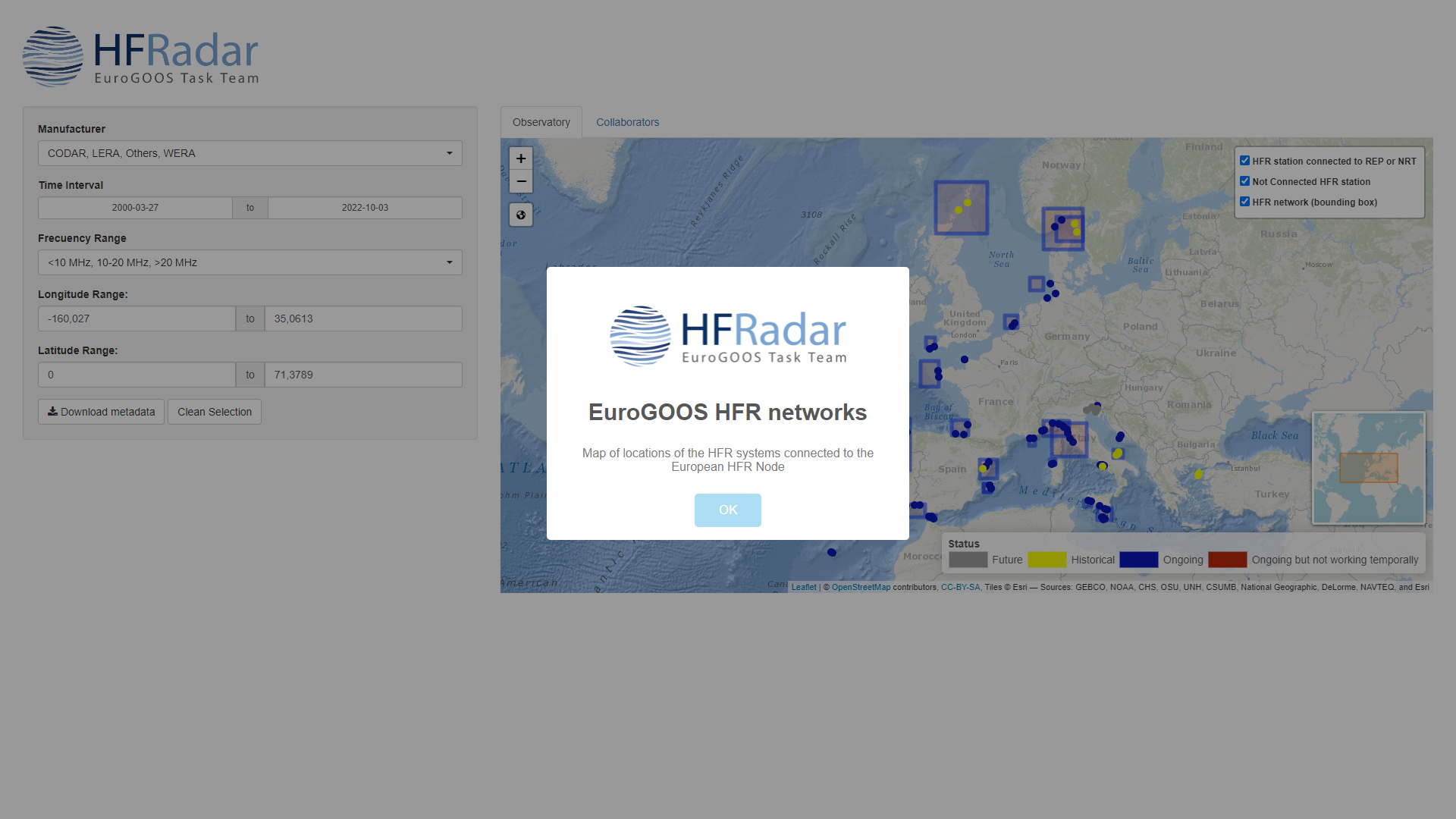Viewport: 1456px width, 819px height.
Task: Click the map zoom out button
Action: (521, 181)
